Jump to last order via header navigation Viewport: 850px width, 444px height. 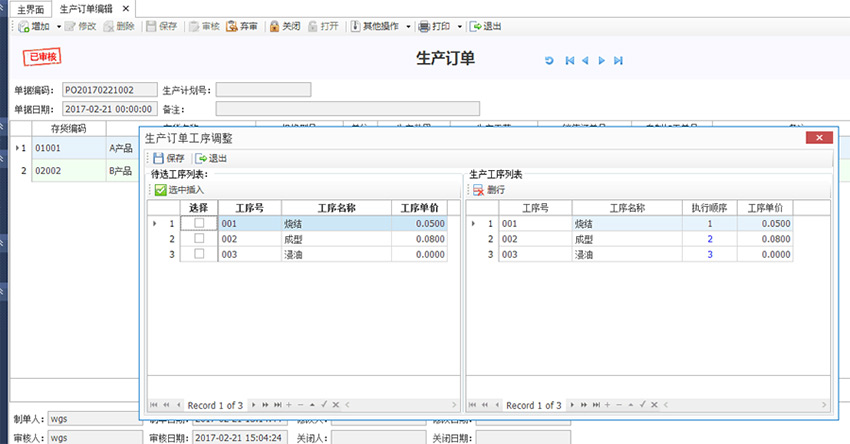click(618, 61)
